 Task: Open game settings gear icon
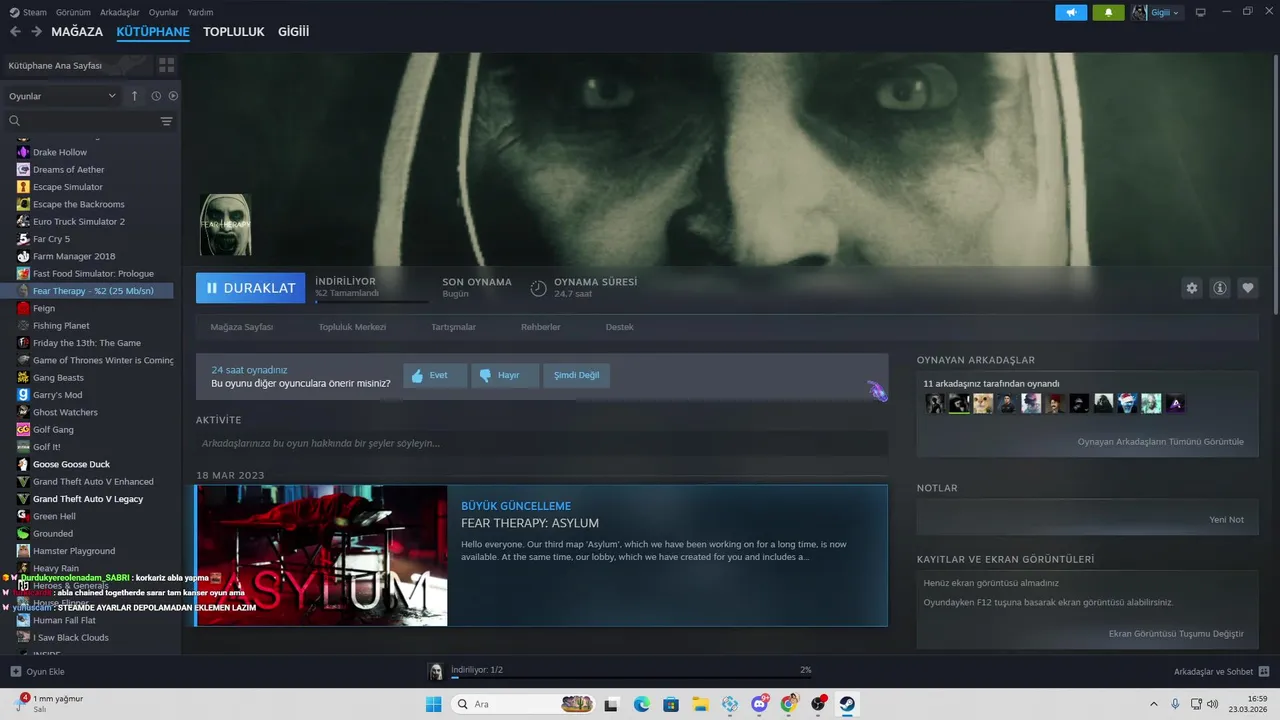1192,288
